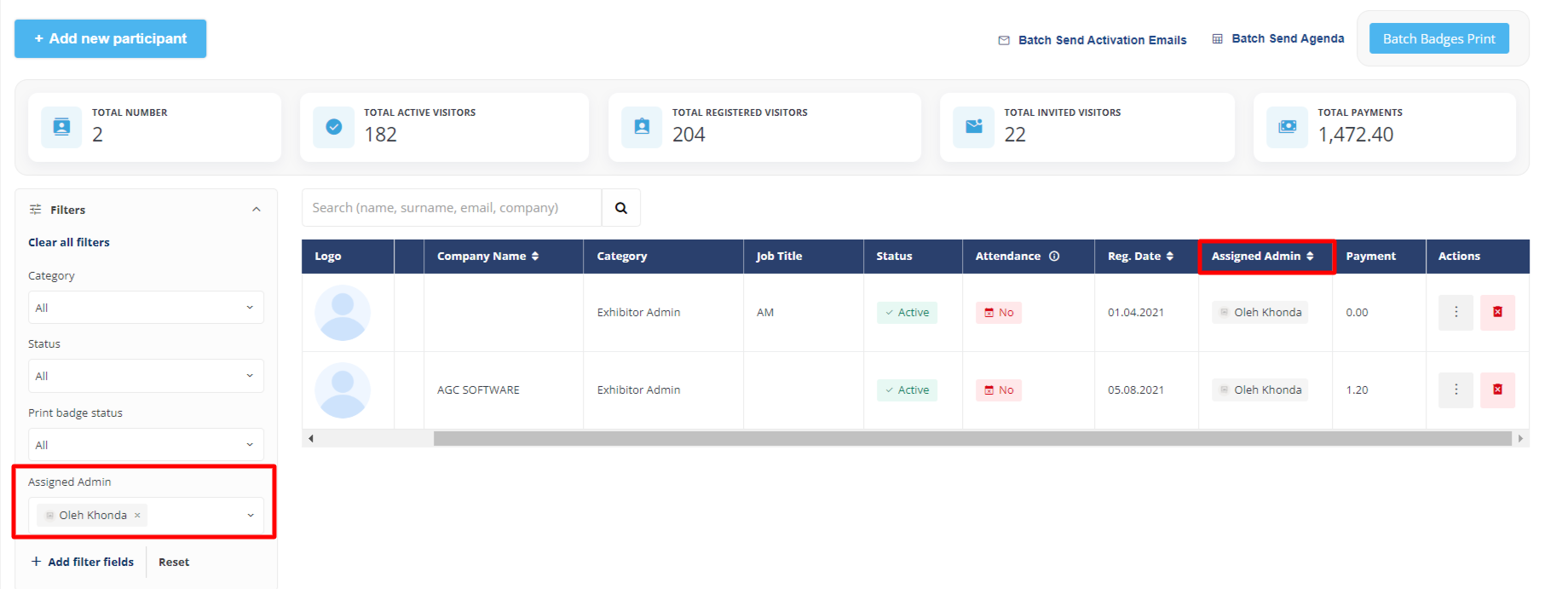1568x589 pixels.
Task: Click Batch Badges Print button
Action: pos(1438,39)
